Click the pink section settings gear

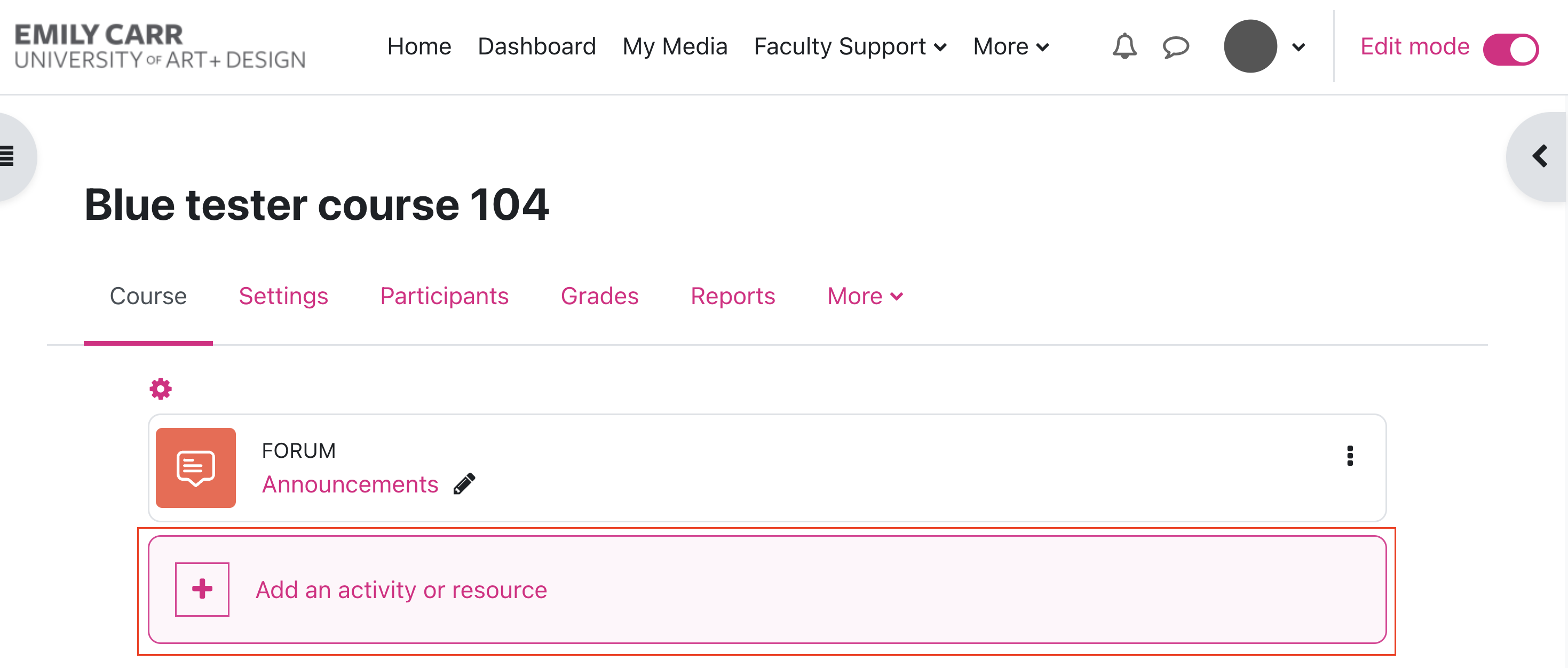click(161, 388)
